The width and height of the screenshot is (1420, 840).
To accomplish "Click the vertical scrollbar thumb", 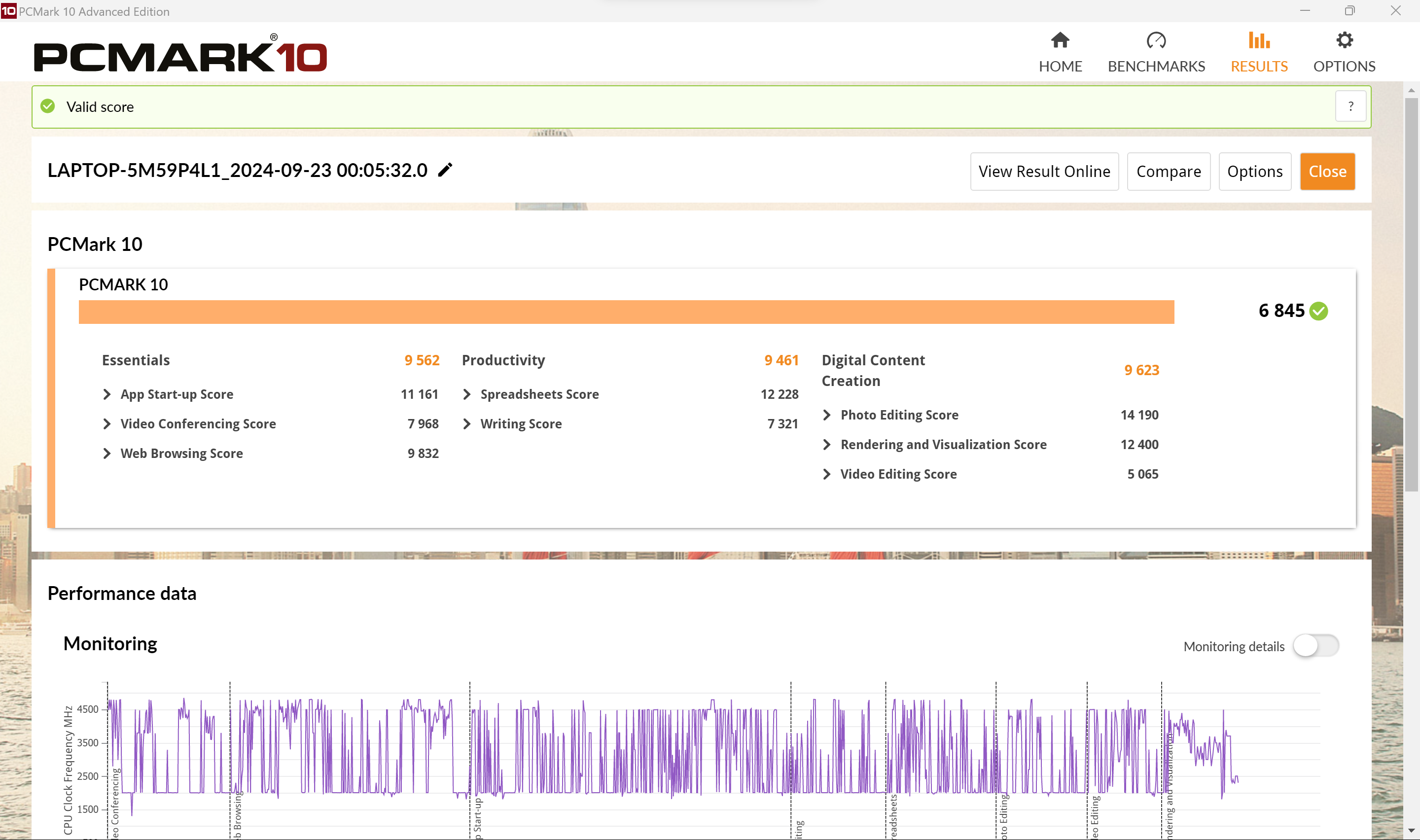I will (1412, 294).
